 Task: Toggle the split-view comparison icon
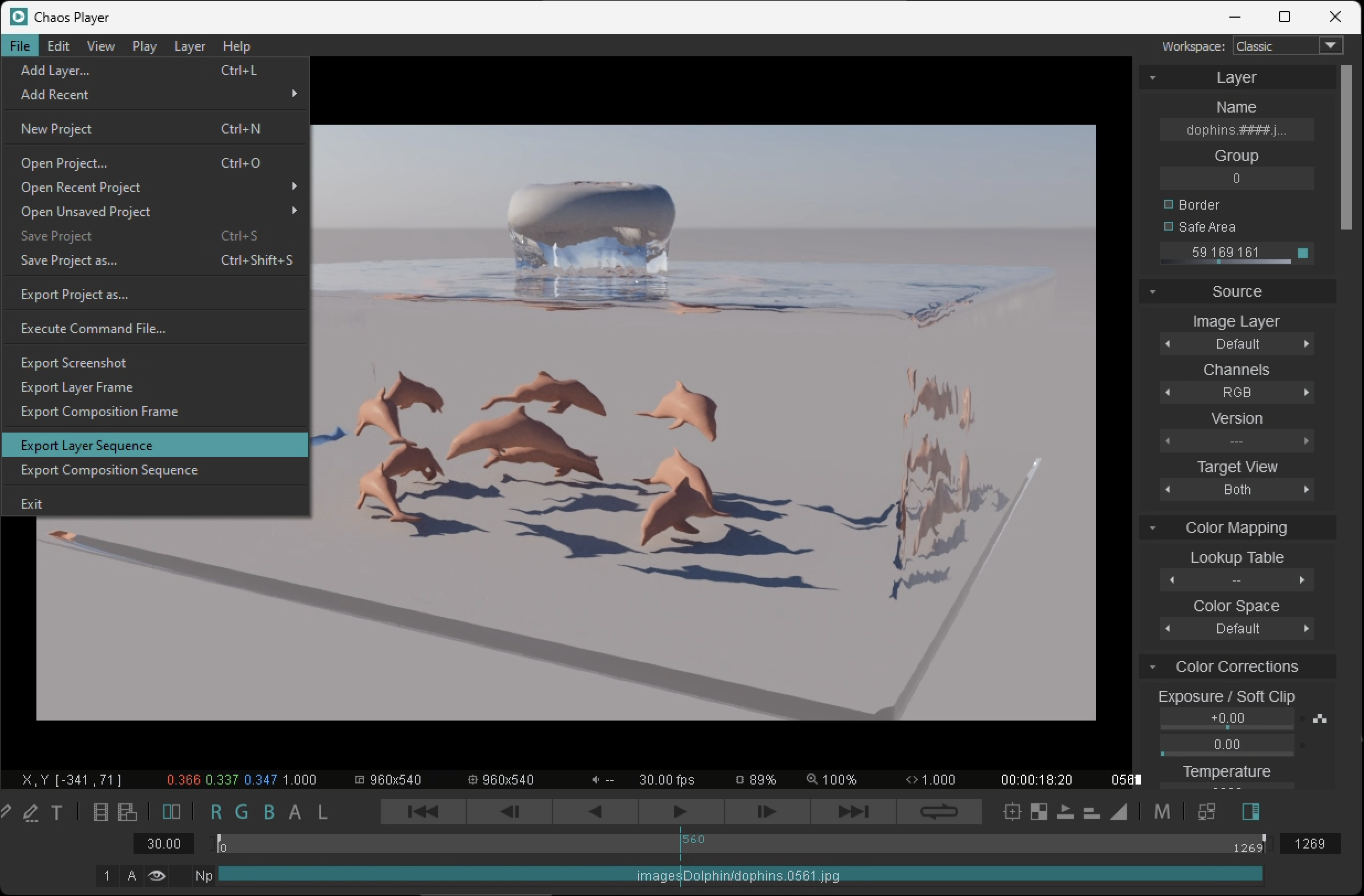(x=172, y=812)
